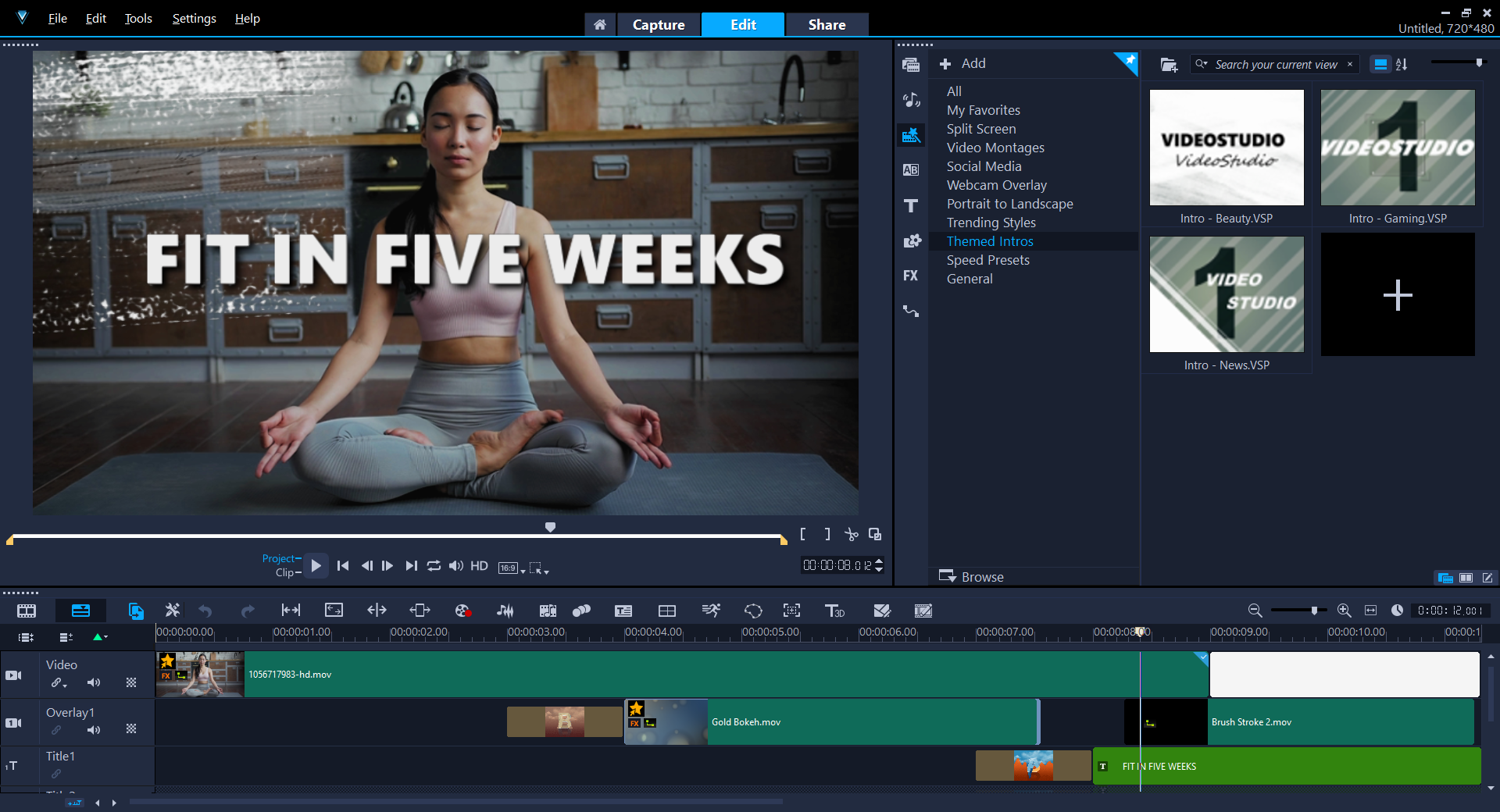Open the Sound library in the sidebar

tap(910, 100)
